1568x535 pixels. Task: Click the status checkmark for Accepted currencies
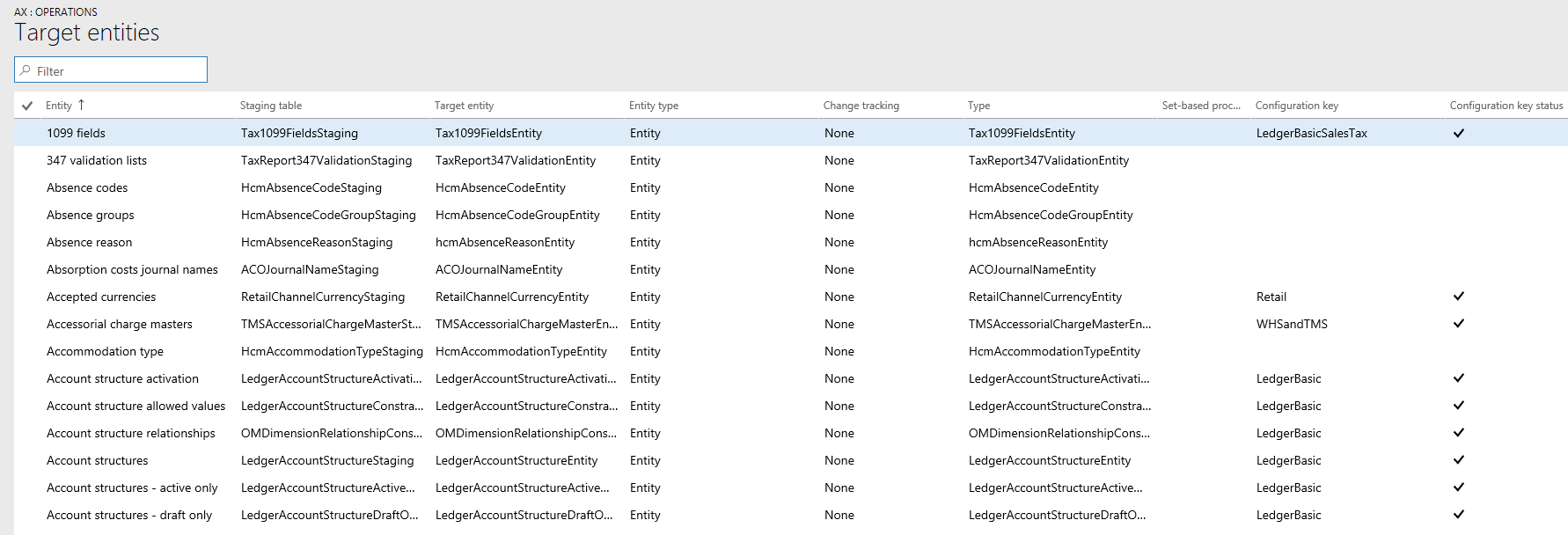1459,296
